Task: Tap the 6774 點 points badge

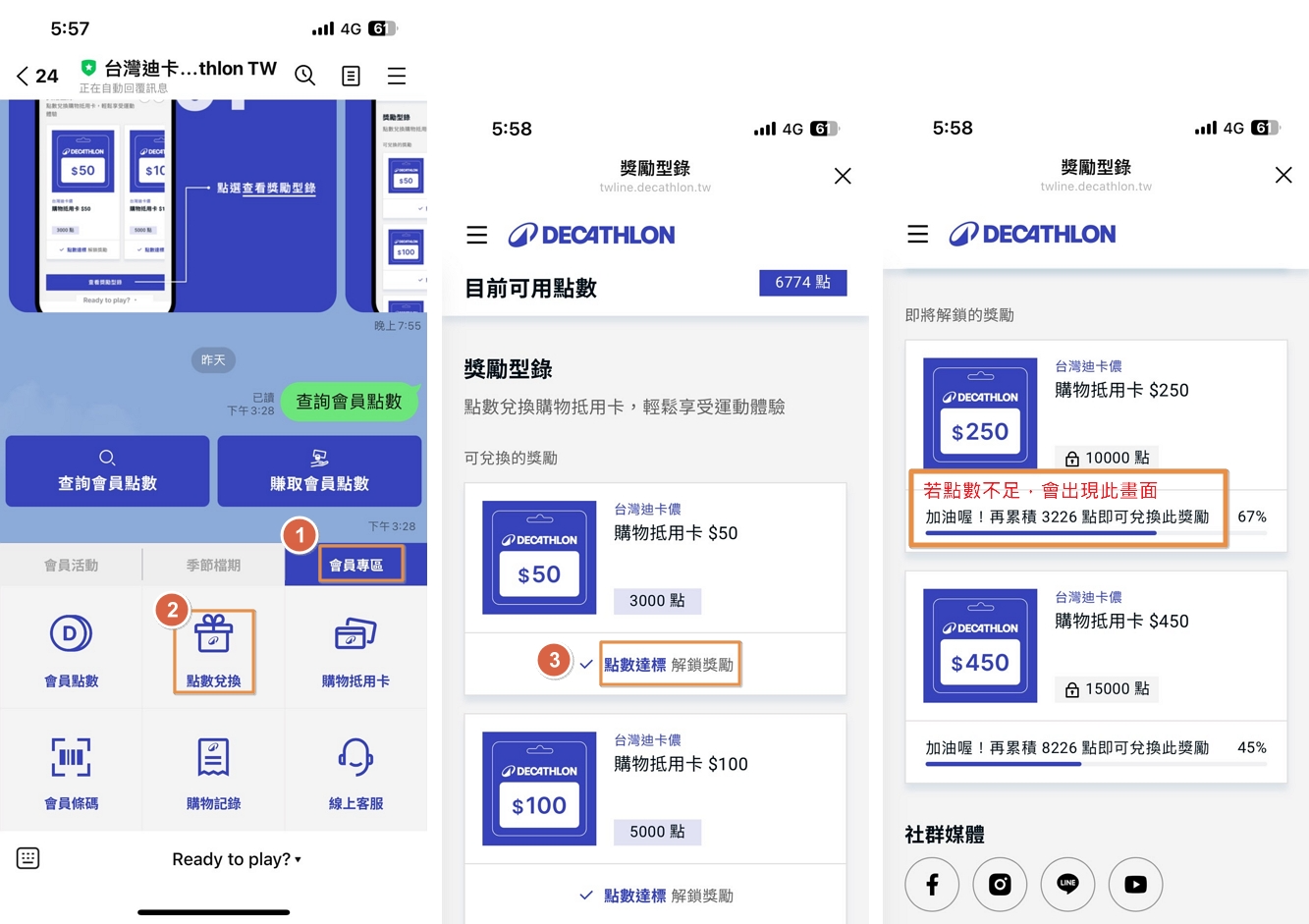Action: (x=802, y=283)
